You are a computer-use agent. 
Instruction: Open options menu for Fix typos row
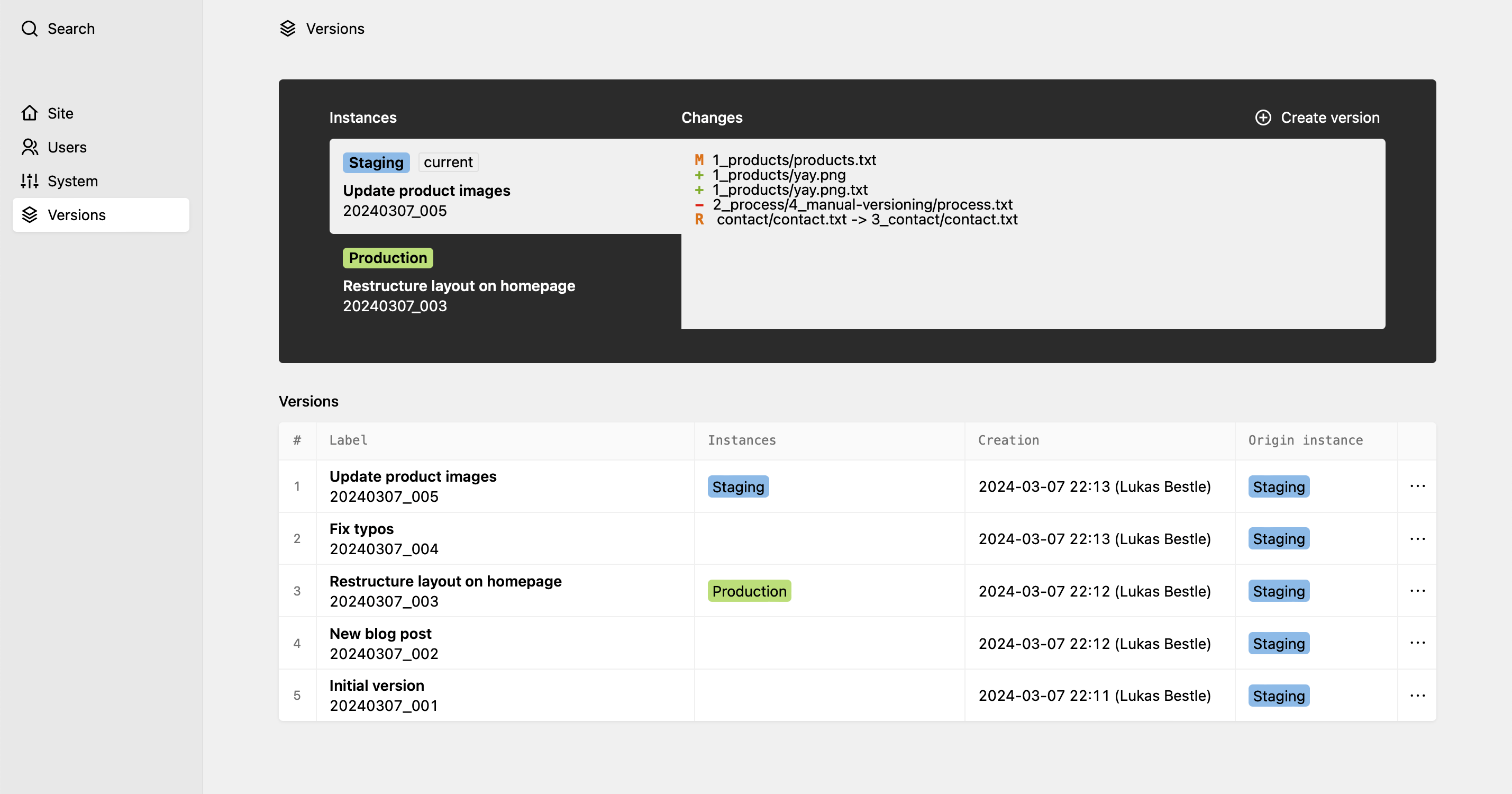(1417, 538)
